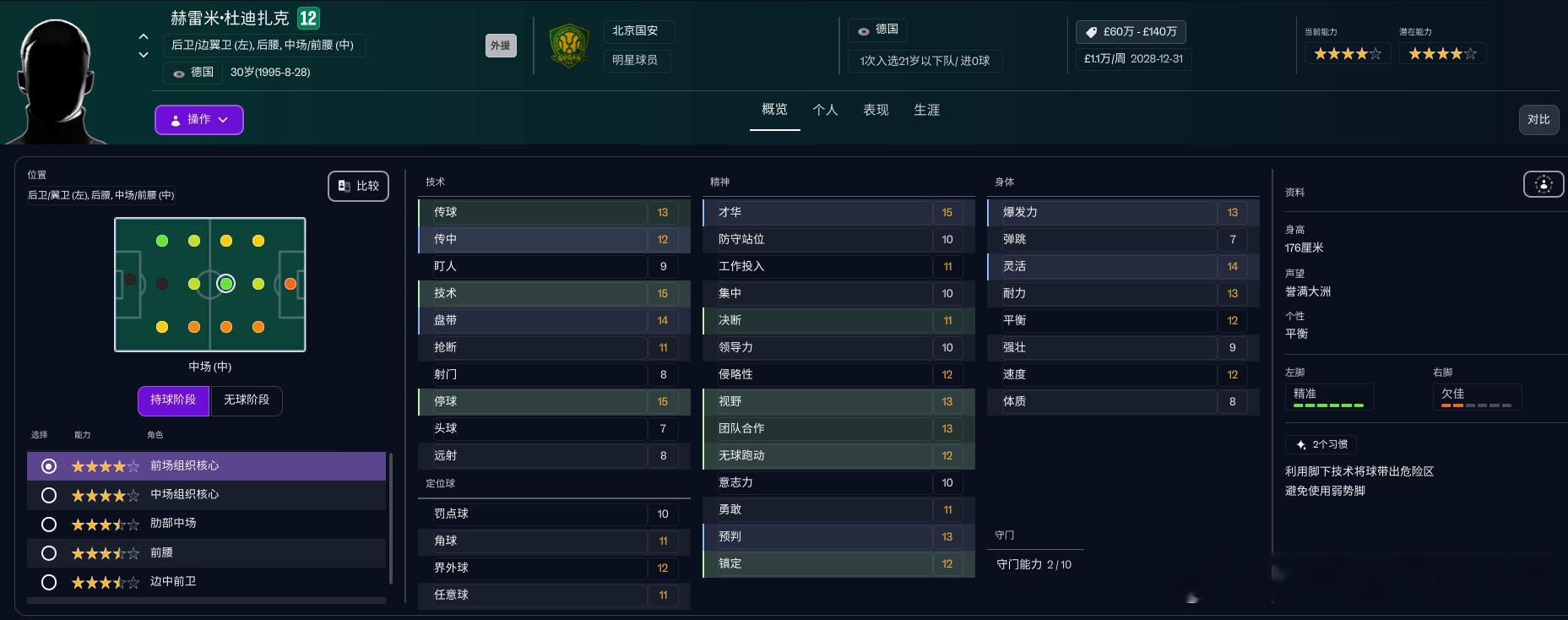Go to previous player with the up chevron
This screenshot has width=1568, height=620.
click(144, 36)
